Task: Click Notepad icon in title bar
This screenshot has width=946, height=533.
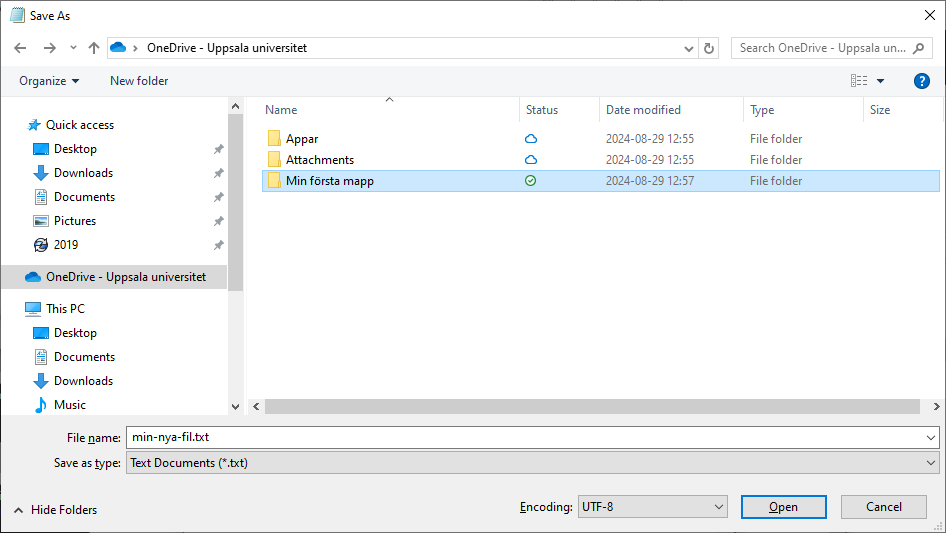Action: pyautogui.click(x=17, y=15)
